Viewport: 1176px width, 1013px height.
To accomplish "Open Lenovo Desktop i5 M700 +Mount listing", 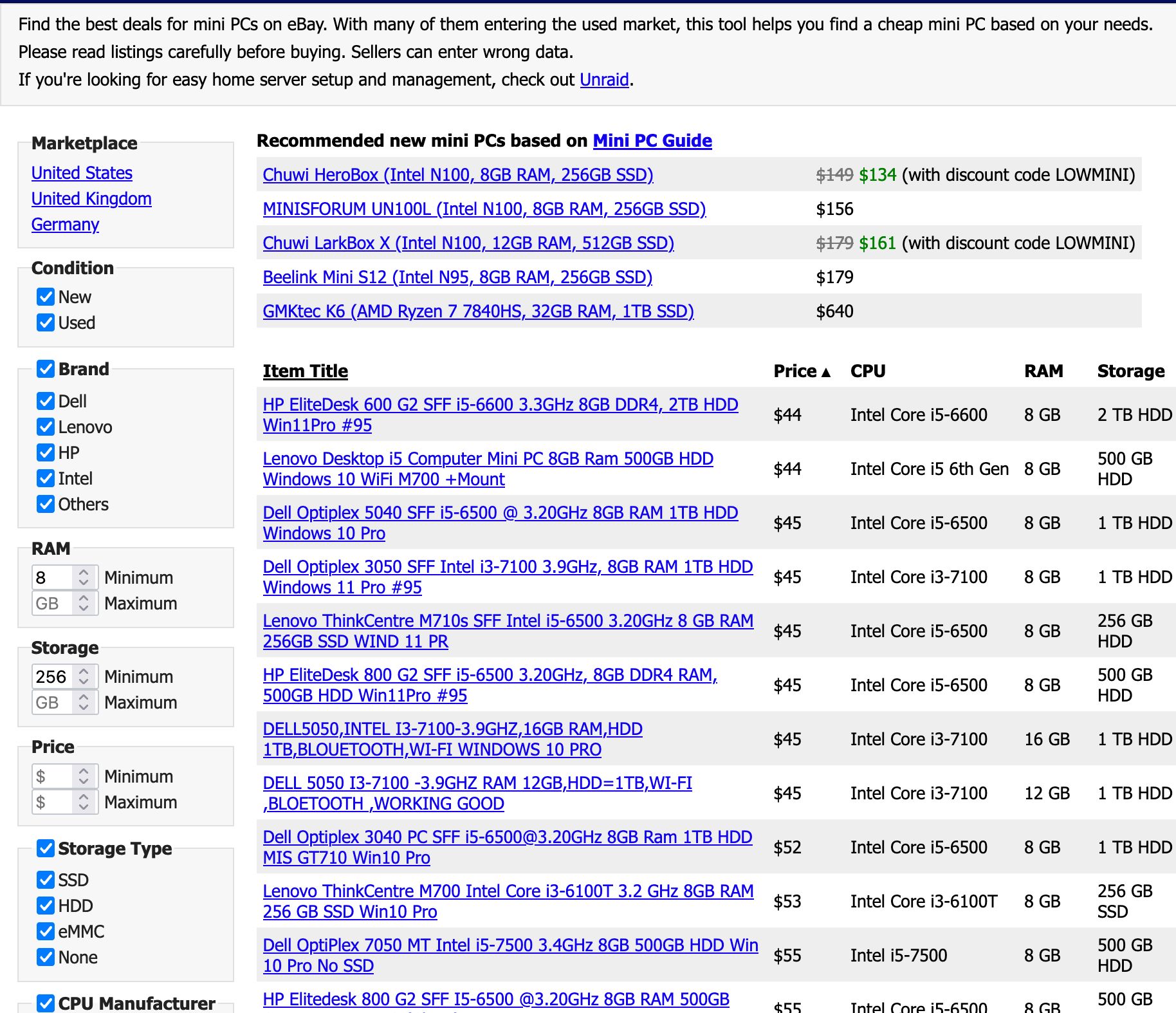I will coord(488,469).
